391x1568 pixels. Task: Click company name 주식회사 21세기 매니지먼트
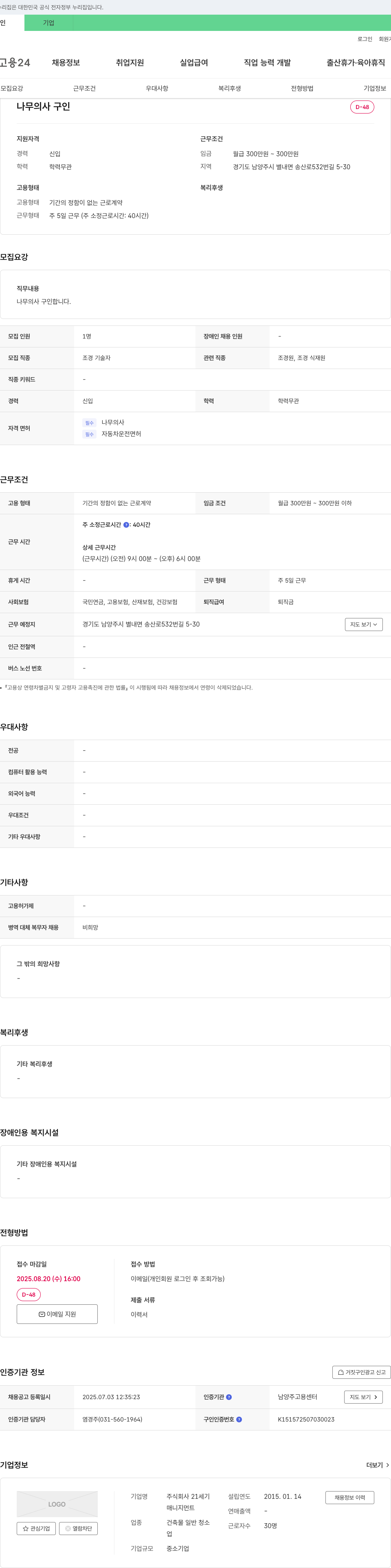188,1502
